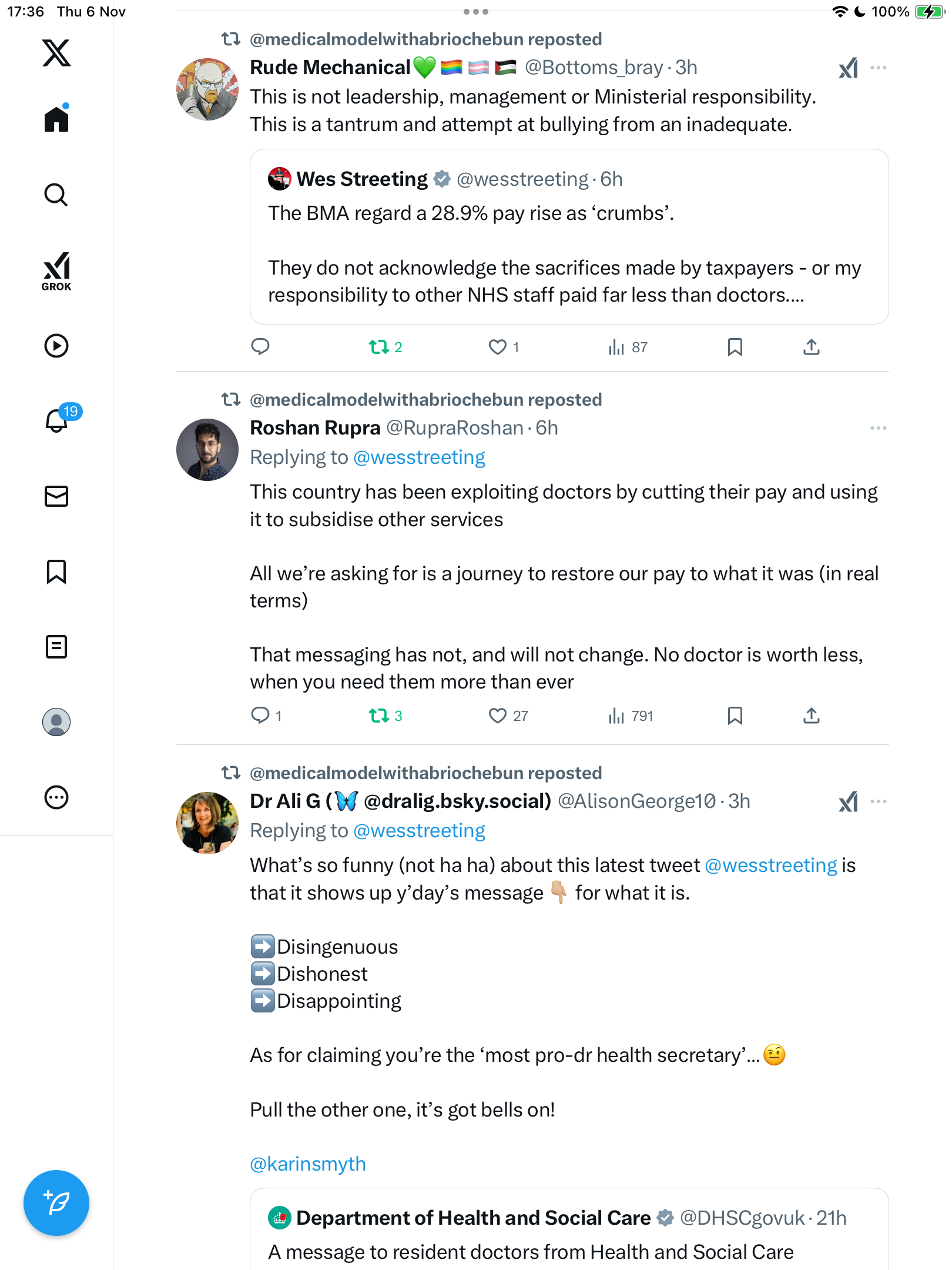Open the Grok sidebar icon
This screenshot has height=1270, width=952.
[x=56, y=271]
